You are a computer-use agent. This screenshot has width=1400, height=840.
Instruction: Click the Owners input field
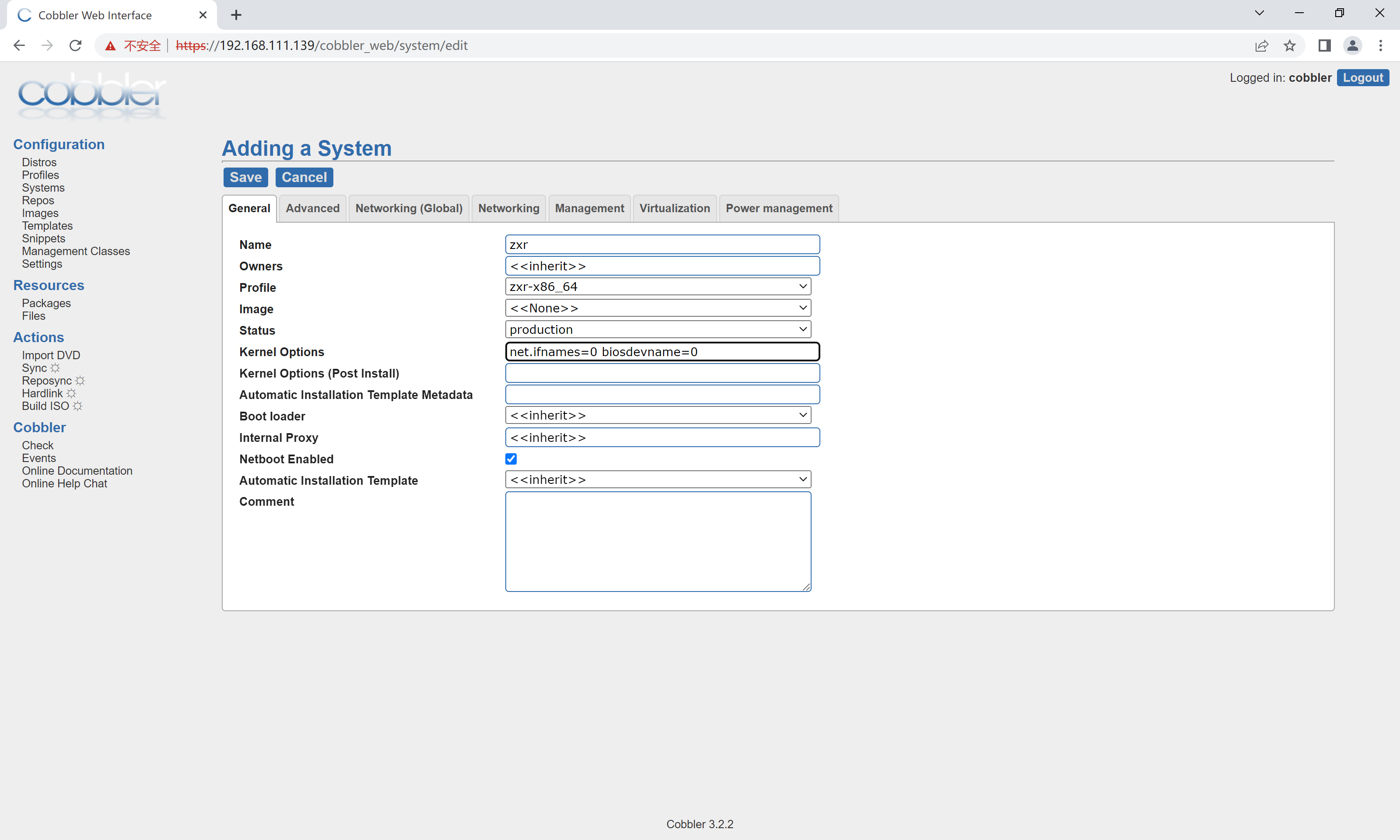click(662, 266)
